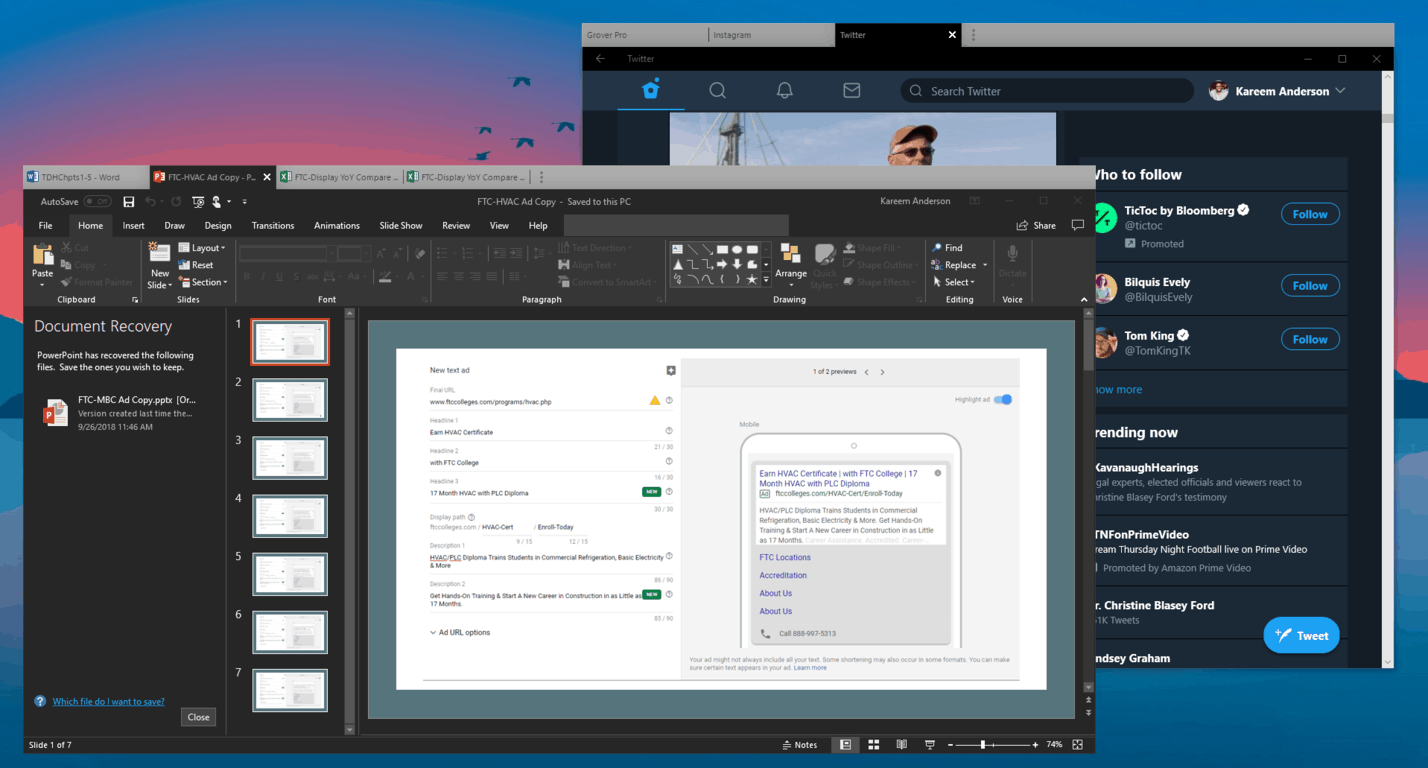1428x768 pixels.
Task: Select slide 6 thumbnail
Action: (x=290, y=633)
